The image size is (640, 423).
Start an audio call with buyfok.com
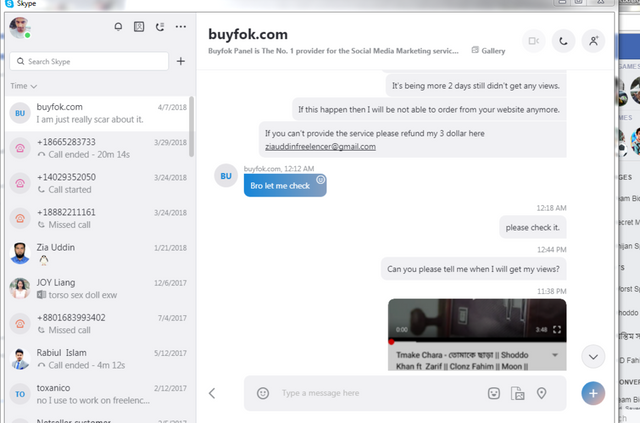click(x=563, y=41)
